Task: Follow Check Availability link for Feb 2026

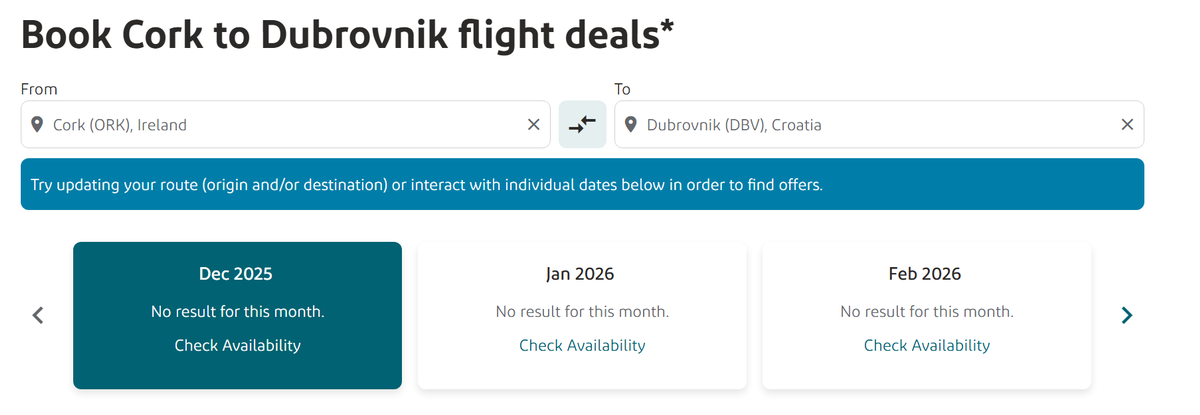Action: pos(927,345)
